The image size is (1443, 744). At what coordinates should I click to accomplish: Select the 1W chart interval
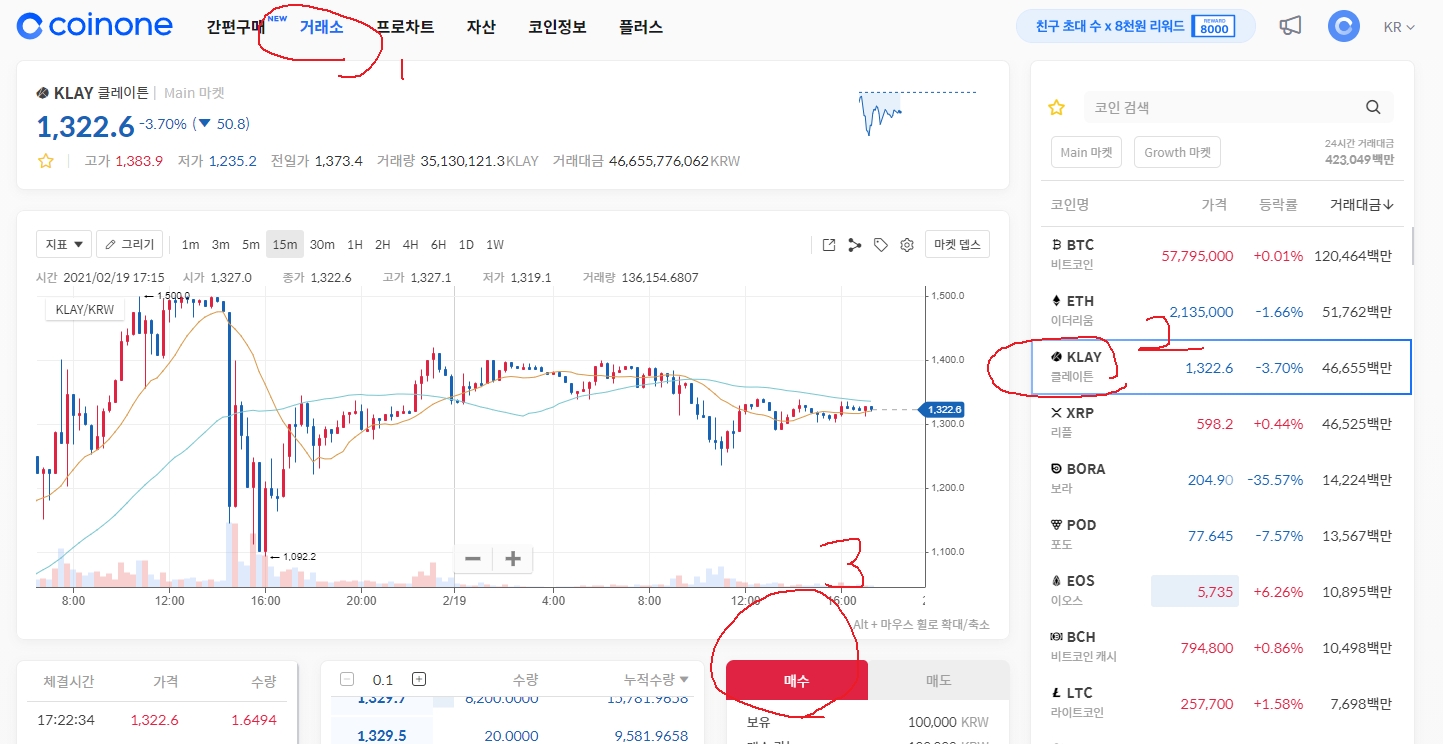(x=495, y=244)
